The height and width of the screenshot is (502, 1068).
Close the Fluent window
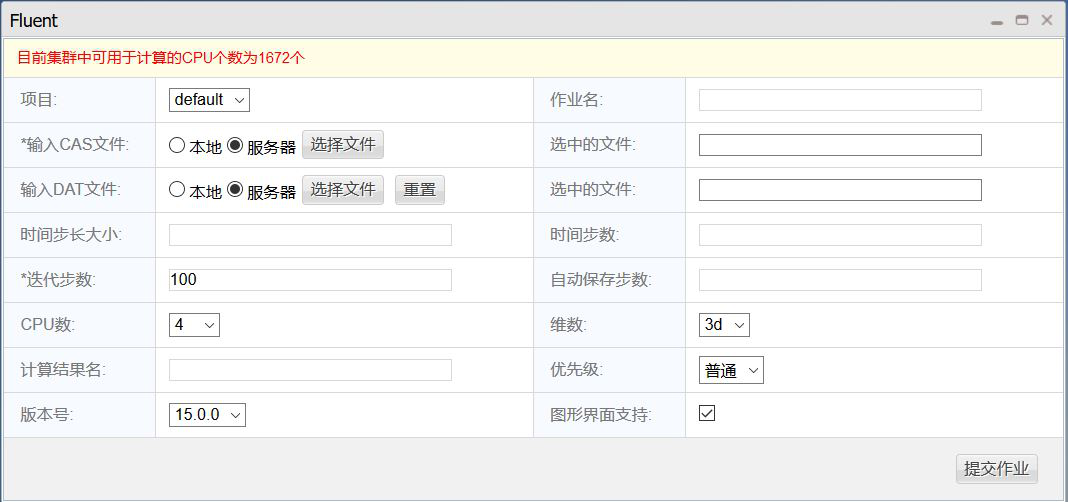(1047, 20)
